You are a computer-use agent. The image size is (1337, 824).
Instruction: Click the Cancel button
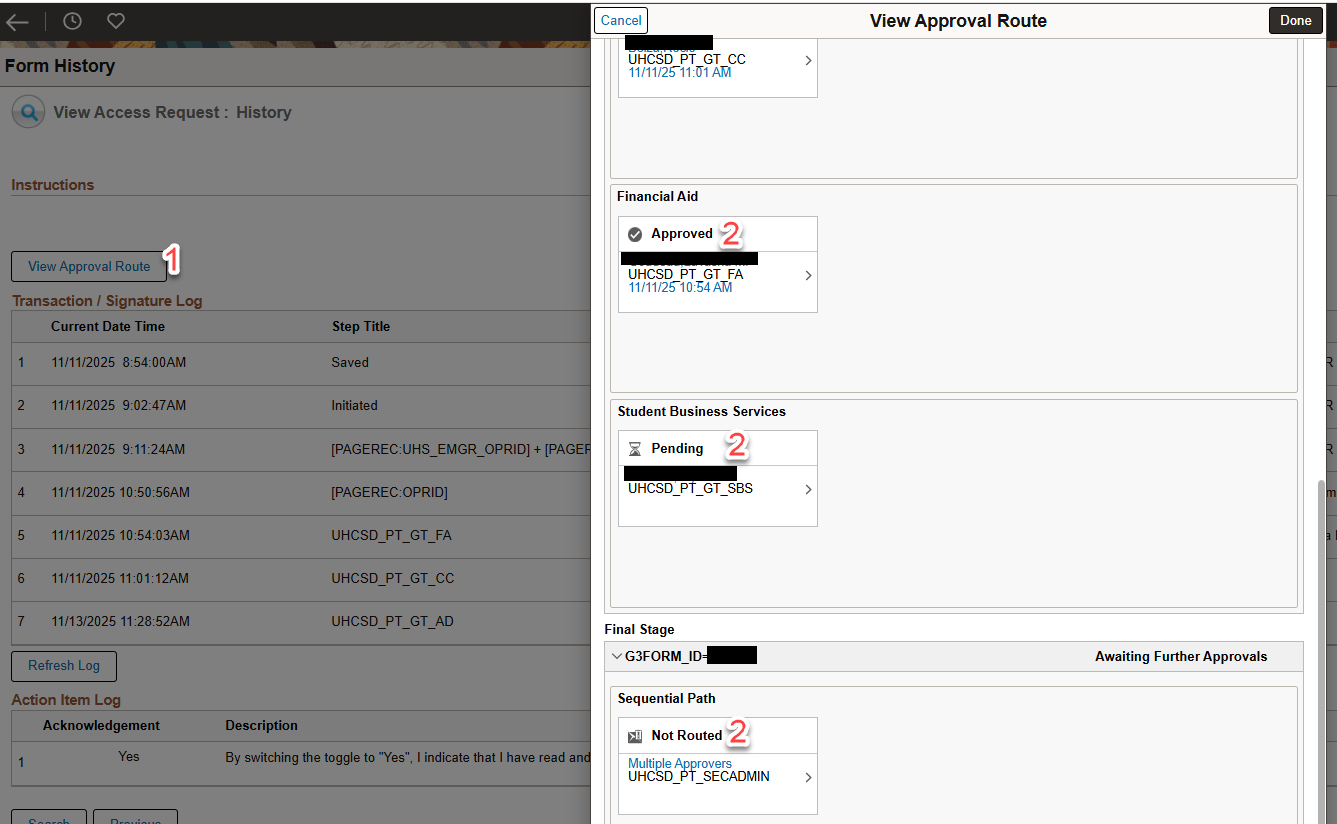click(620, 20)
